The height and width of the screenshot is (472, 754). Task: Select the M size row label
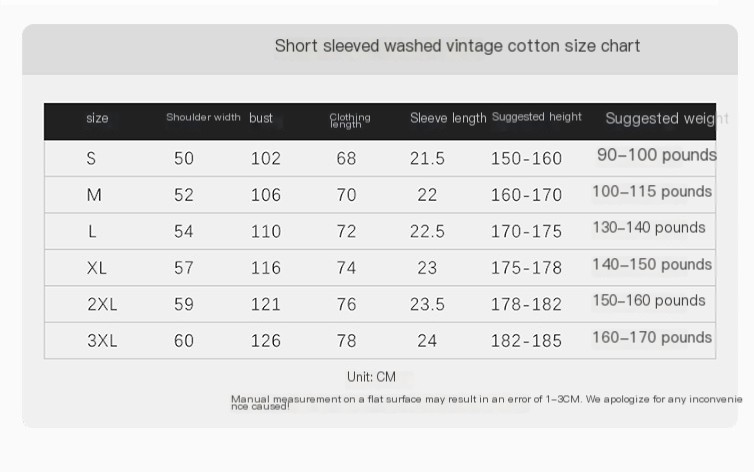click(94, 195)
